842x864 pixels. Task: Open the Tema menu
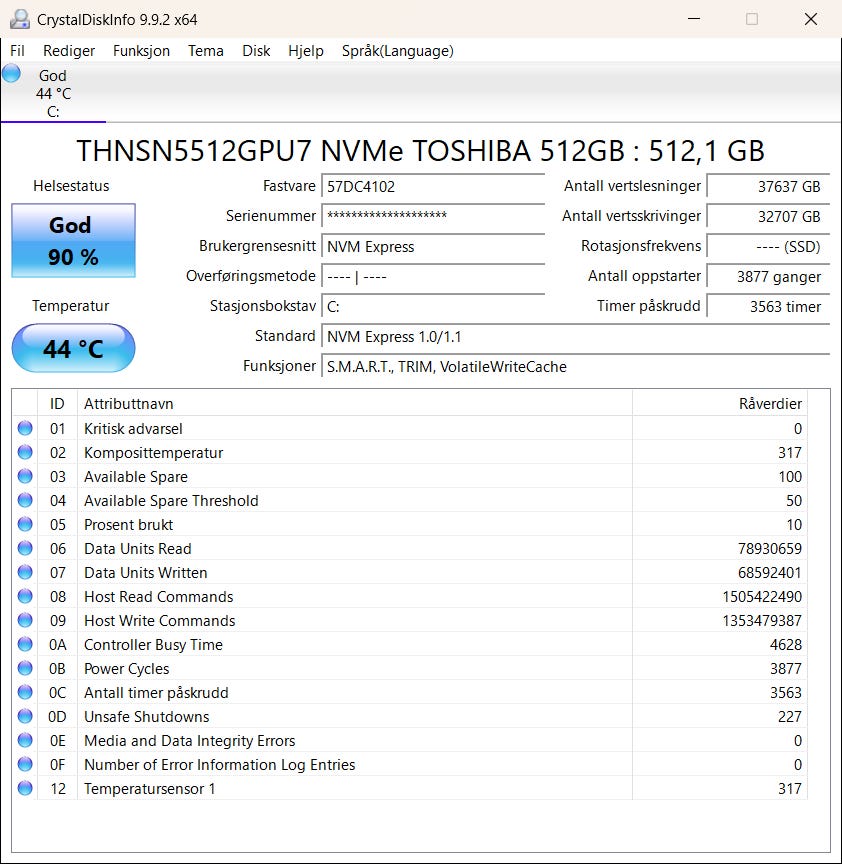tap(206, 51)
